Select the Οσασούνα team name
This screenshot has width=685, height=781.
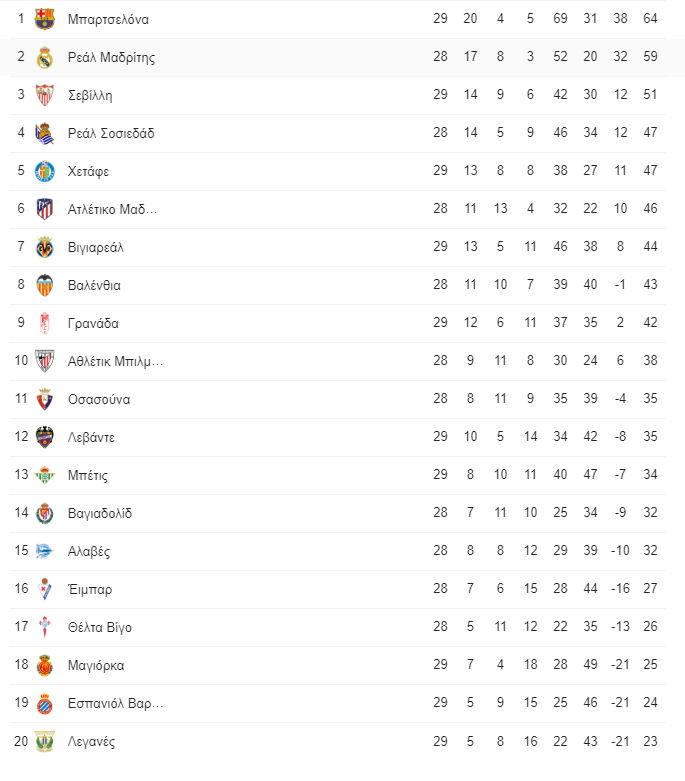click(99, 399)
